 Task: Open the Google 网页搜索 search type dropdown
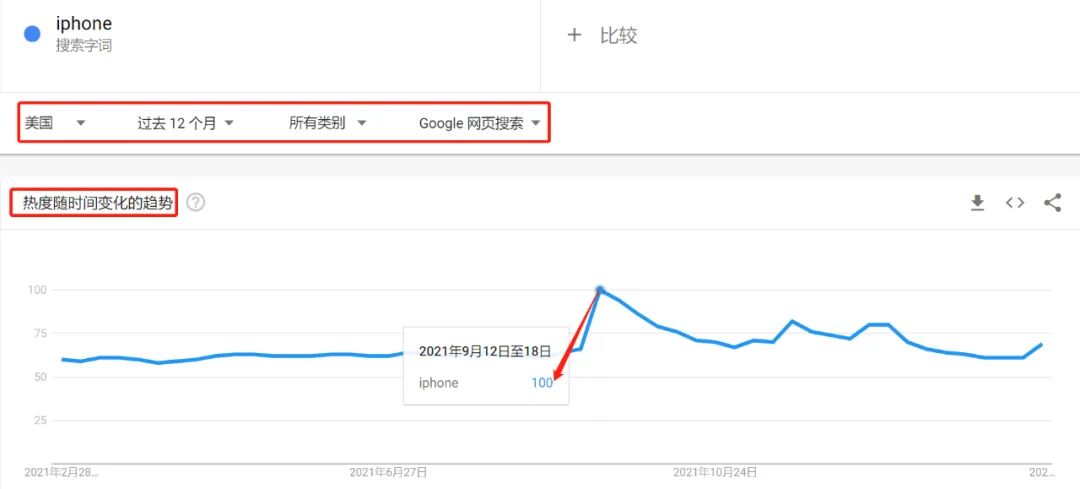(479, 123)
